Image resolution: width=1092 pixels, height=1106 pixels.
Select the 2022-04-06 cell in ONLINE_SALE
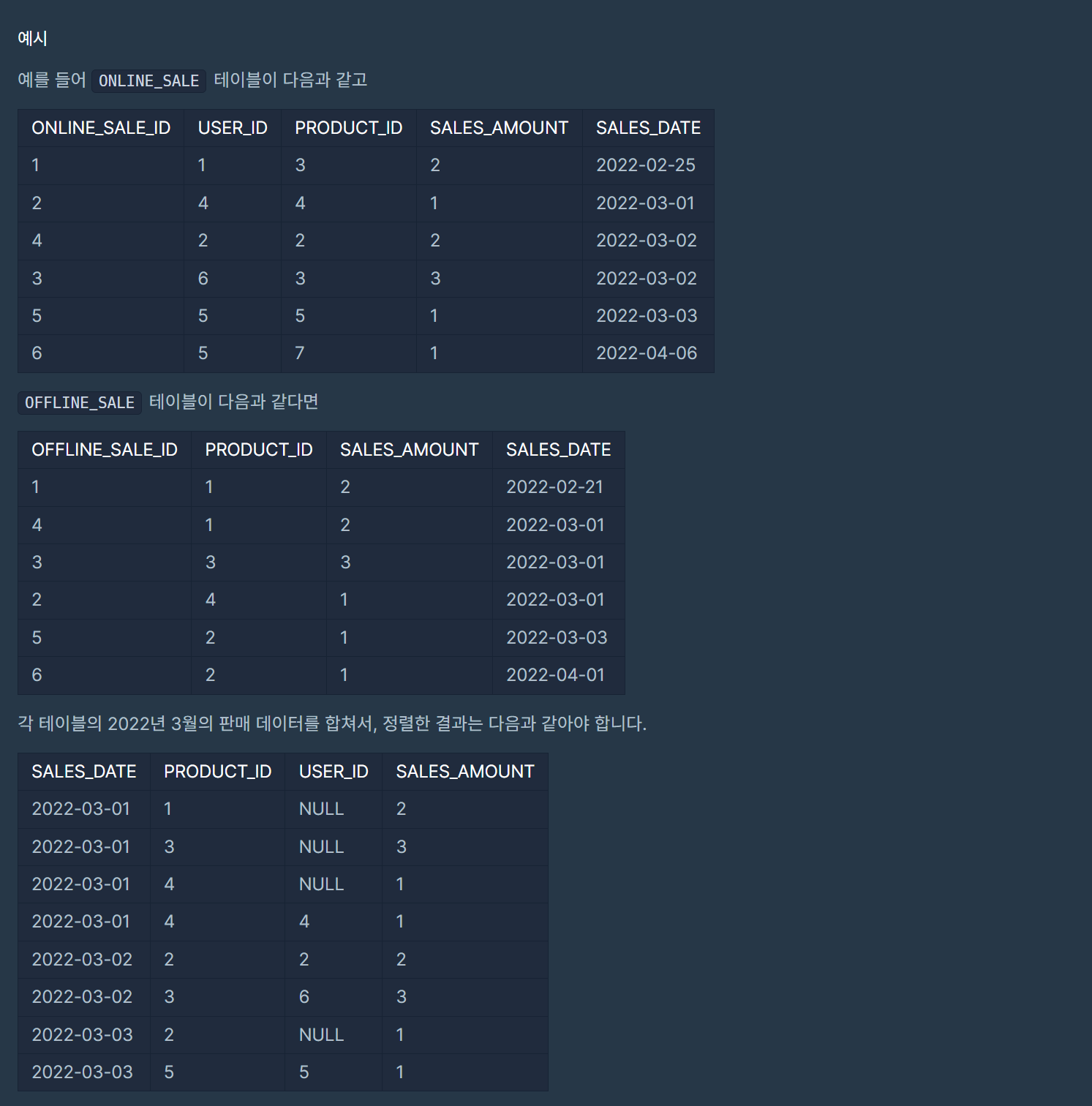pos(647,353)
